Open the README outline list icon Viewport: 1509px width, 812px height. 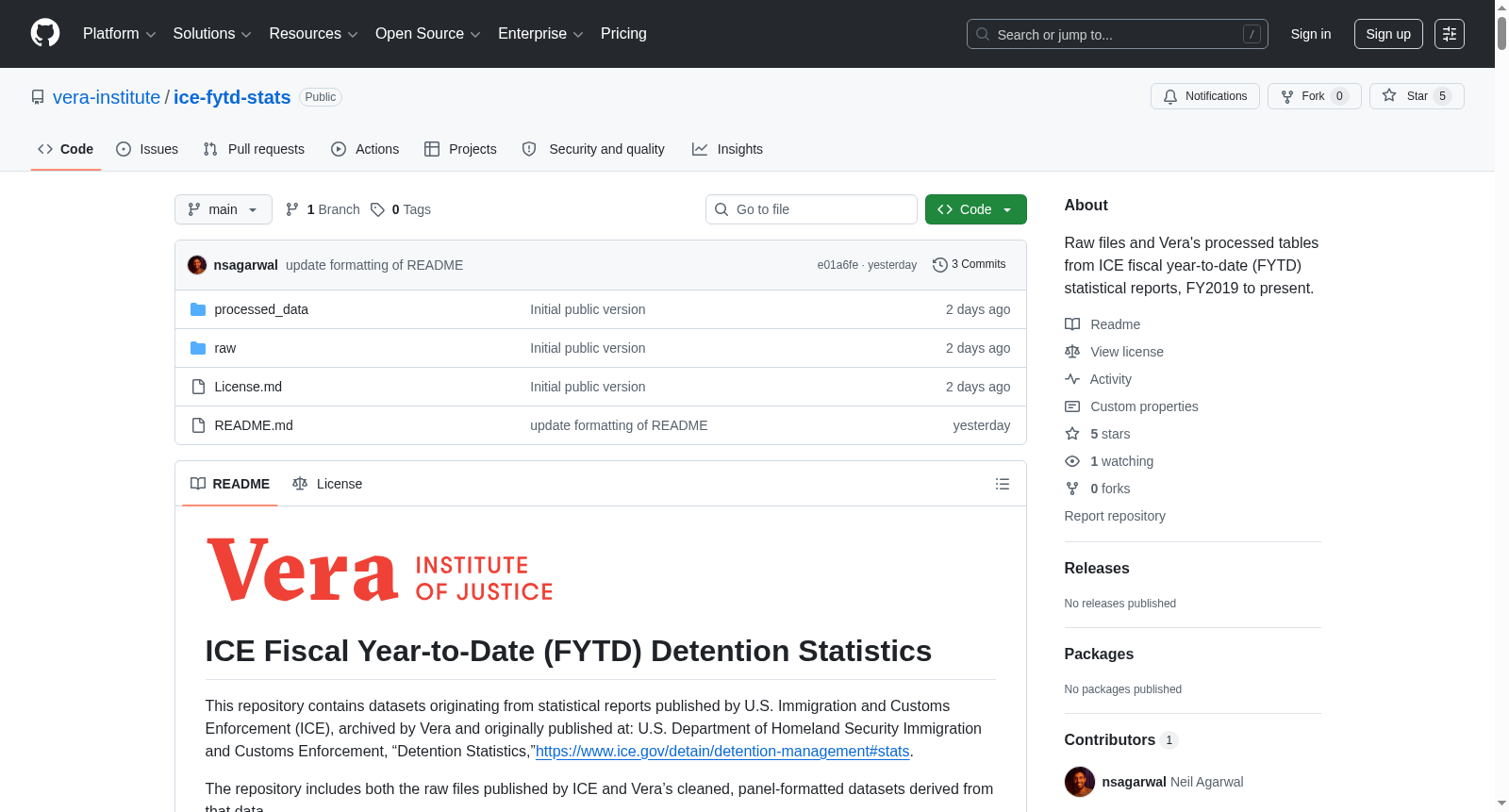(x=1003, y=484)
